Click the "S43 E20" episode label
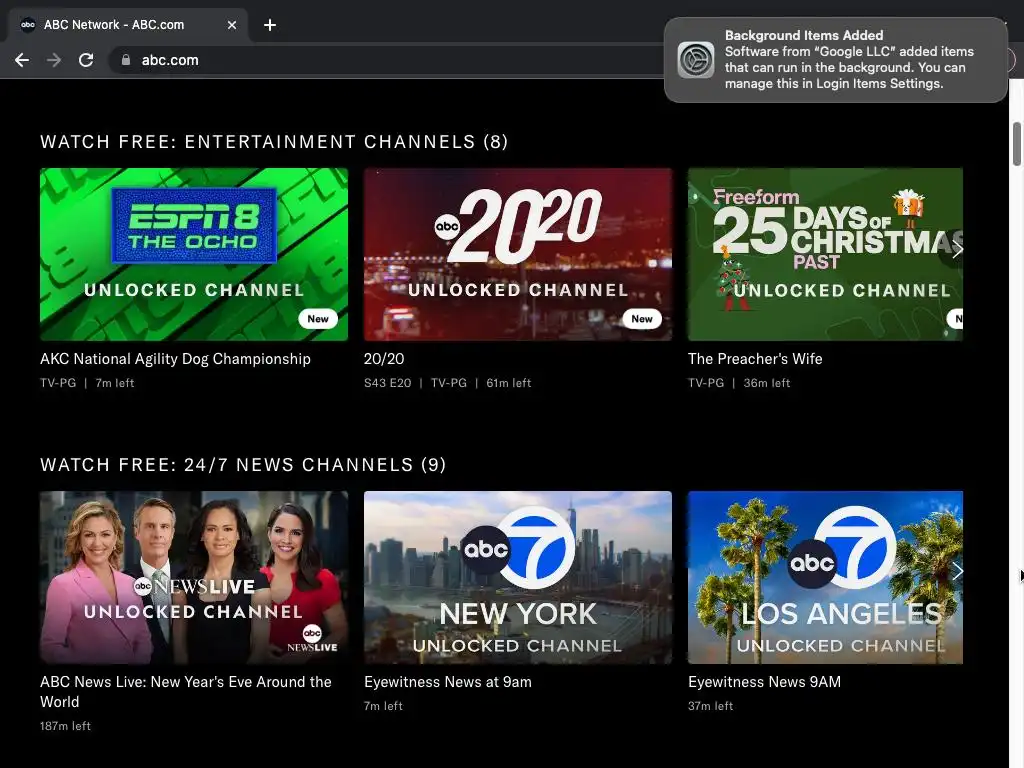This screenshot has height=768, width=1024. (x=387, y=383)
